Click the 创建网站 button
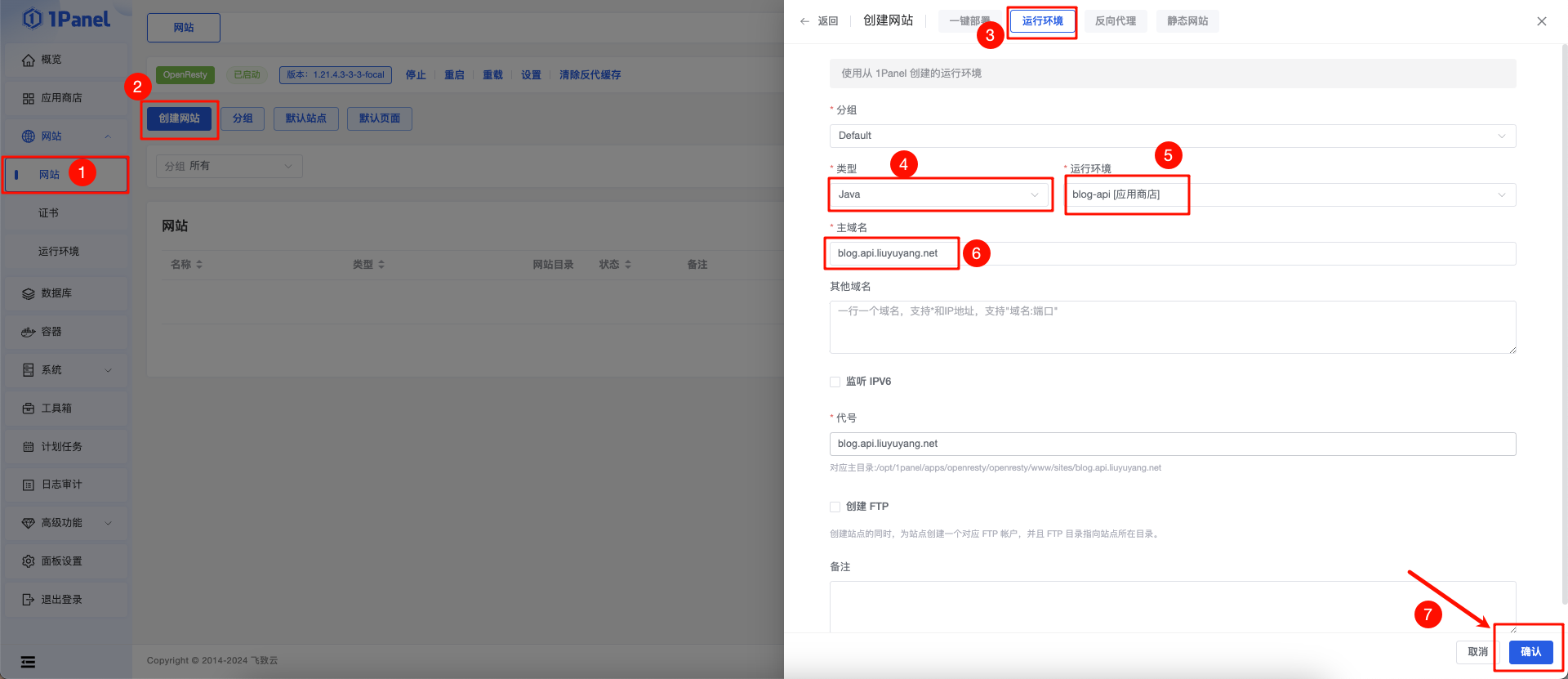 (x=180, y=118)
